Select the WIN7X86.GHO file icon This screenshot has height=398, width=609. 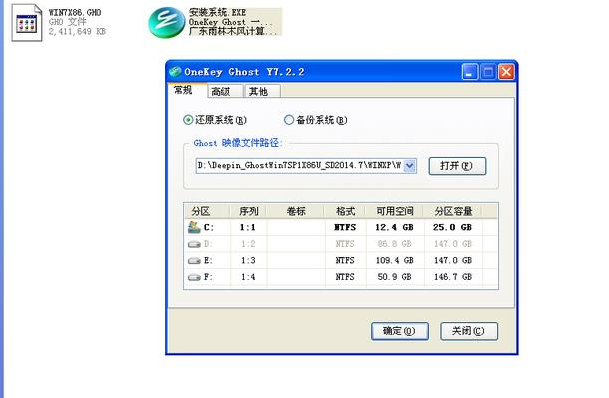(x=26, y=23)
